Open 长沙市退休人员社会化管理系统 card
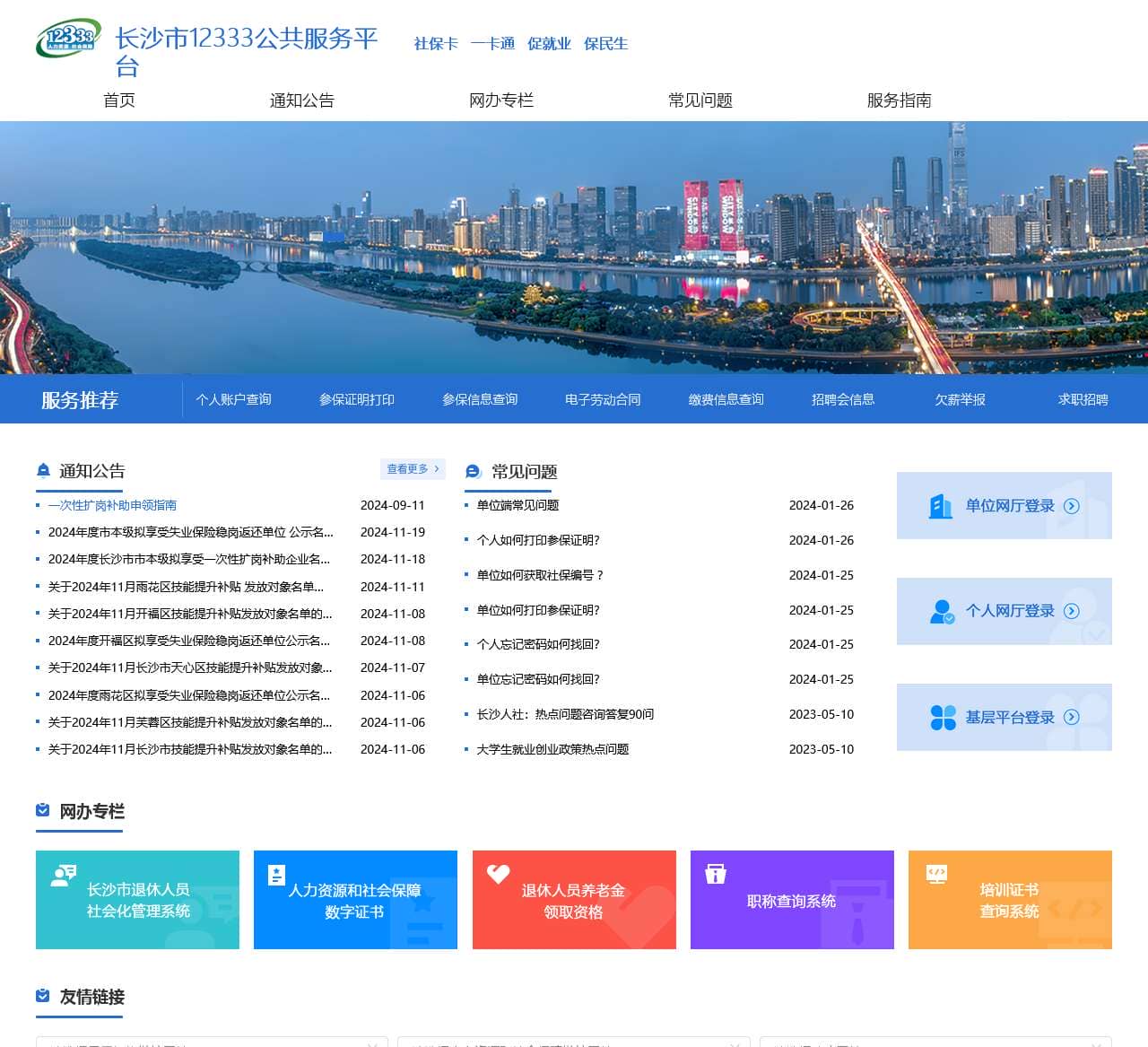 [137, 900]
